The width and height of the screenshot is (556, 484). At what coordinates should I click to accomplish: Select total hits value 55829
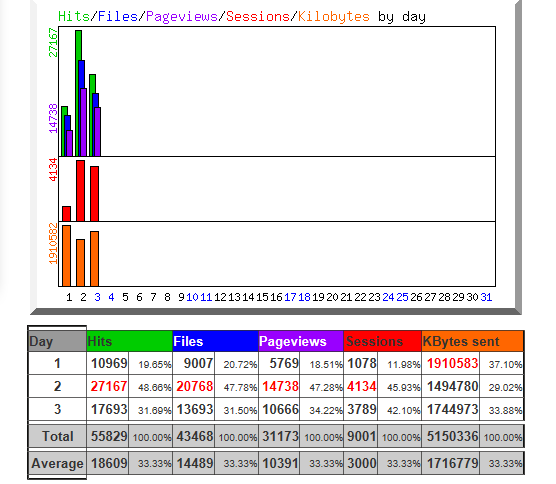click(x=109, y=436)
